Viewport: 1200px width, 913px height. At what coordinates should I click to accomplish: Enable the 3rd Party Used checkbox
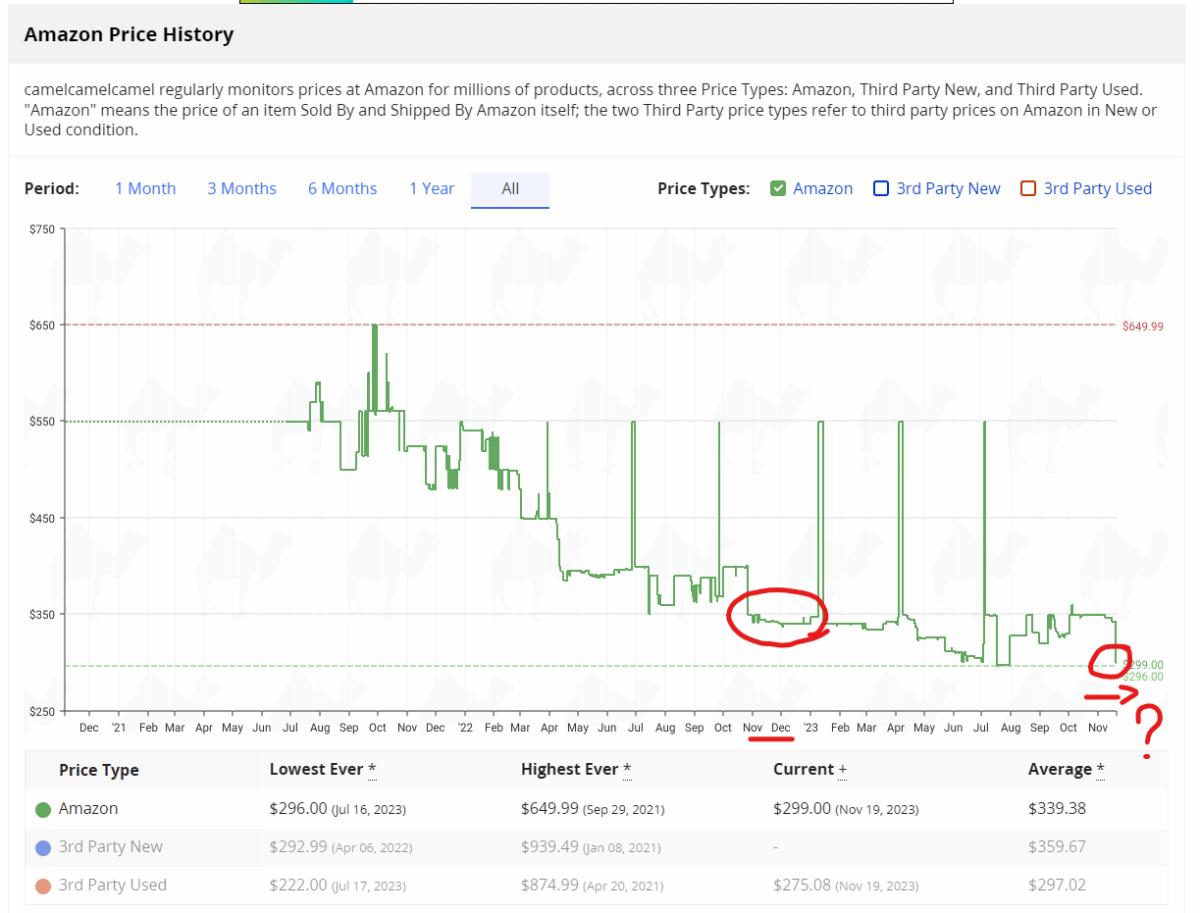tap(1028, 188)
